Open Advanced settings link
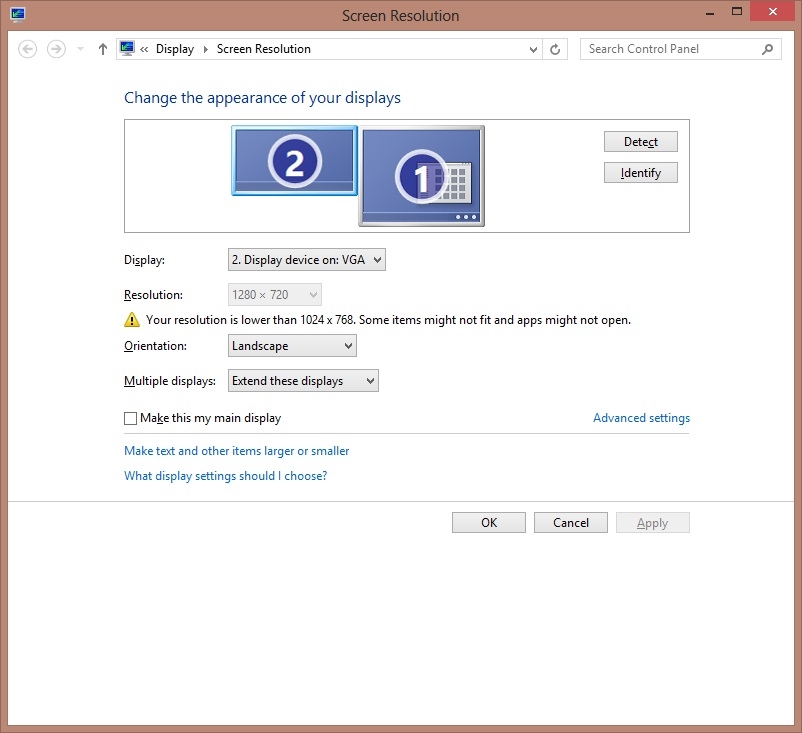The width and height of the screenshot is (802, 733). [641, 418]
